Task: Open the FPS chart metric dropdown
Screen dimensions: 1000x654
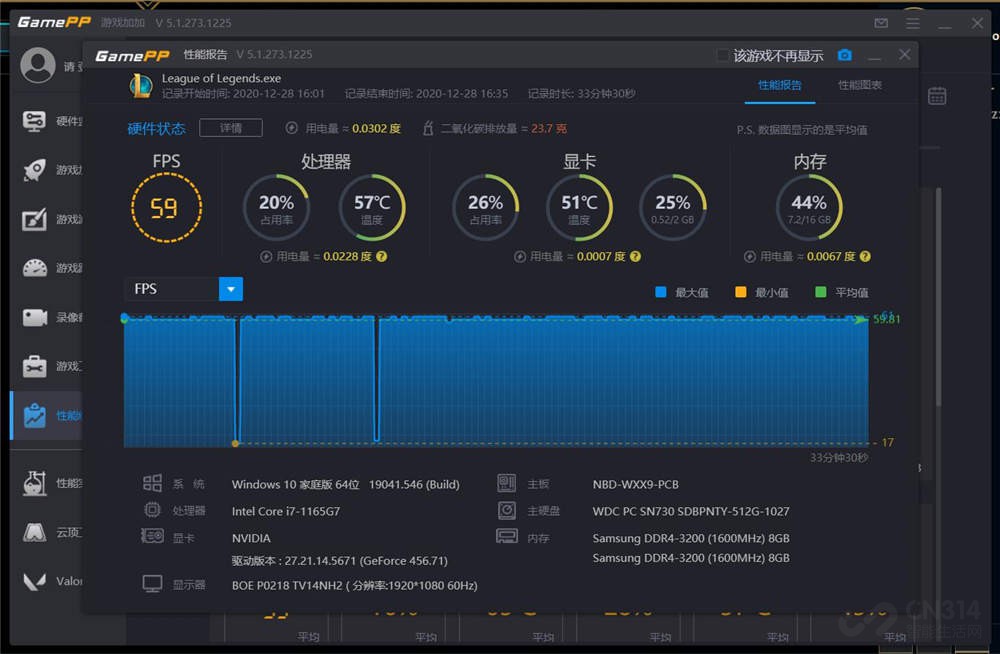Action: (x=231, y=289)
